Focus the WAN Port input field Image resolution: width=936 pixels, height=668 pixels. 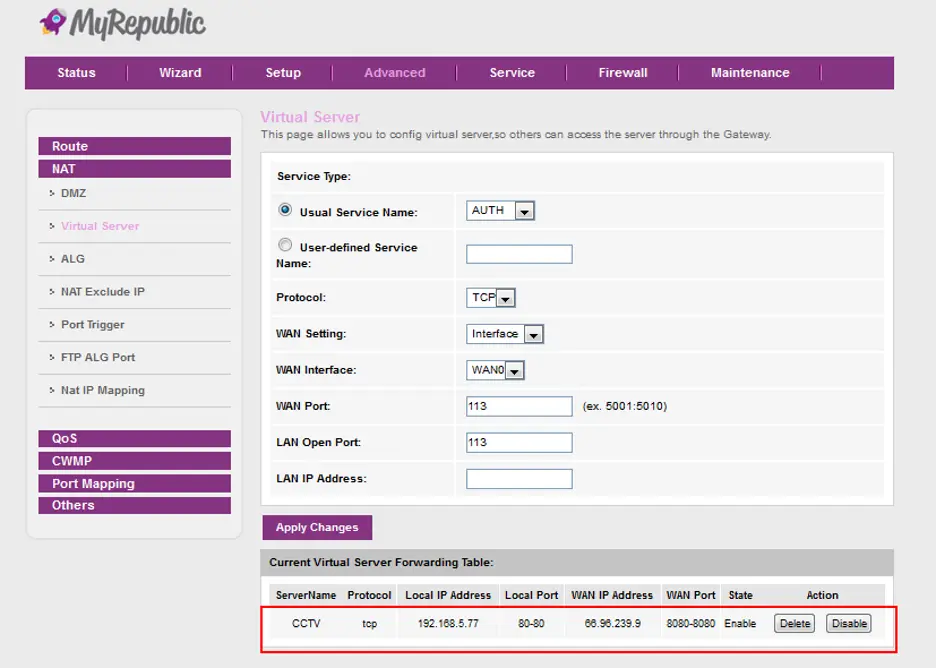[519, 406]
